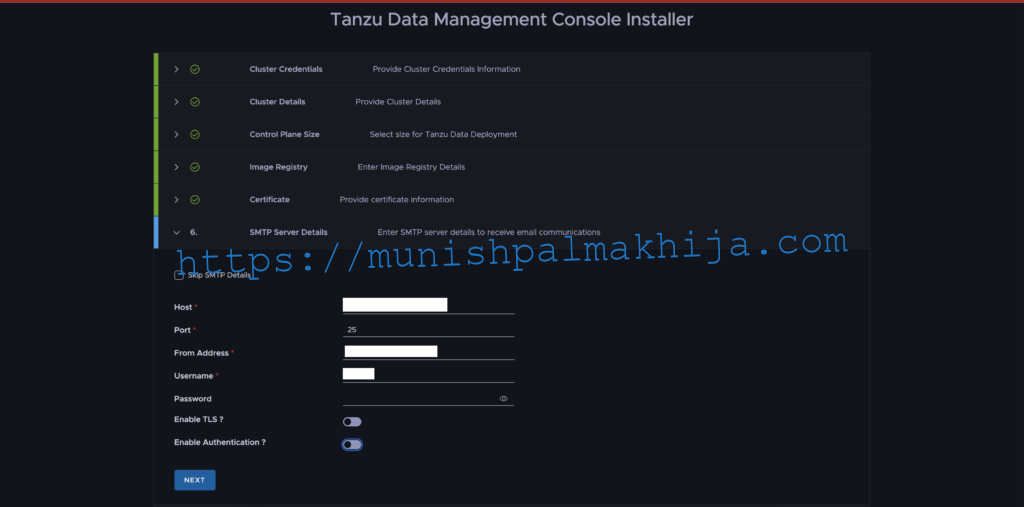Expand the Cluster Credentials step
Image resolution: width=1024 pixels, height=507 pixels.
coord(176,69)
